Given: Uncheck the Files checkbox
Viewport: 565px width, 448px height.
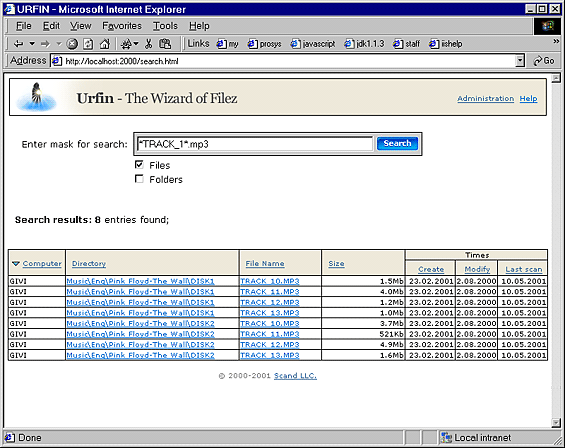Looking at the screenshot, I should [139, 165].
